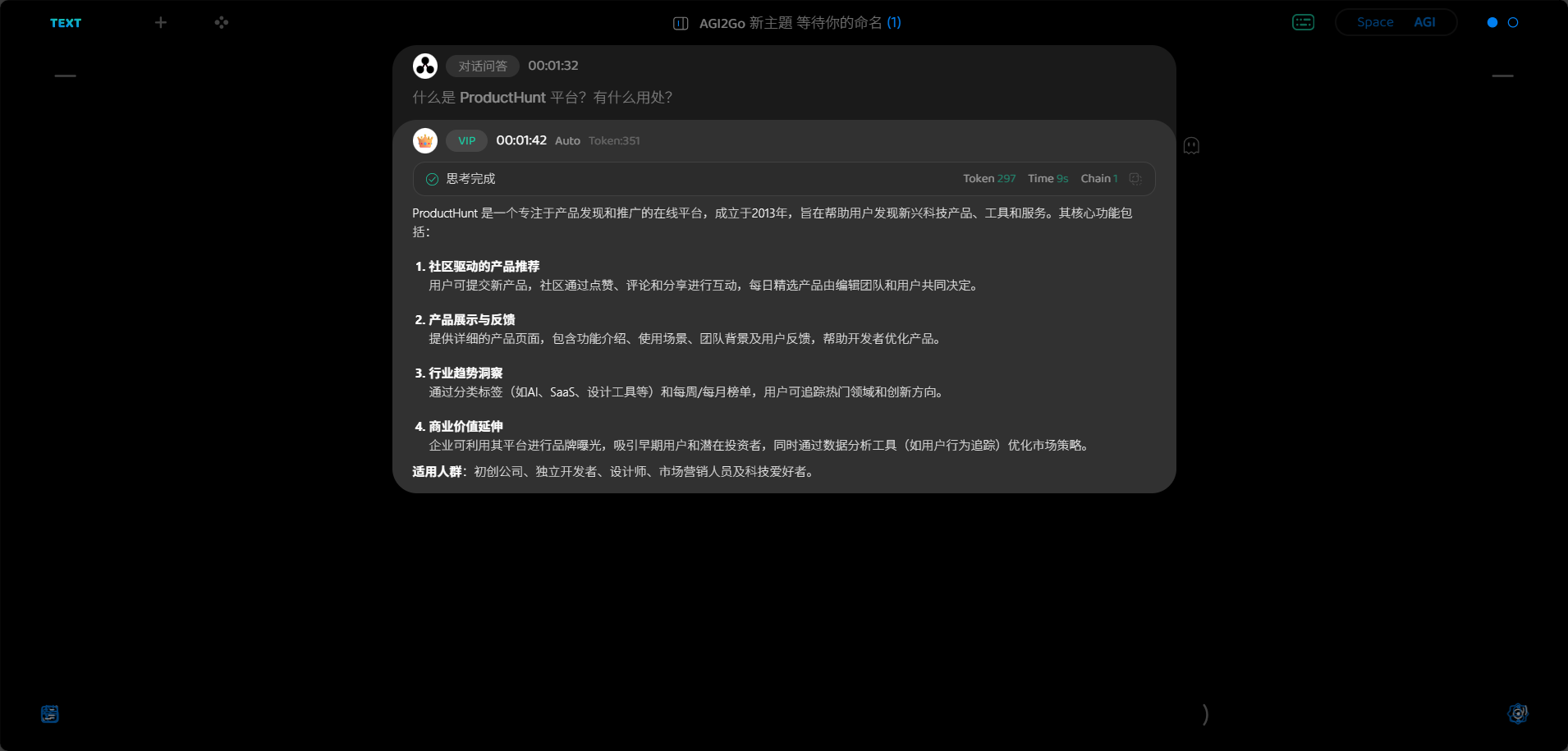This screenshot has width=1568, height=751.
Task: Open the ghost icon on the right edge
Action: (1191, 145)
